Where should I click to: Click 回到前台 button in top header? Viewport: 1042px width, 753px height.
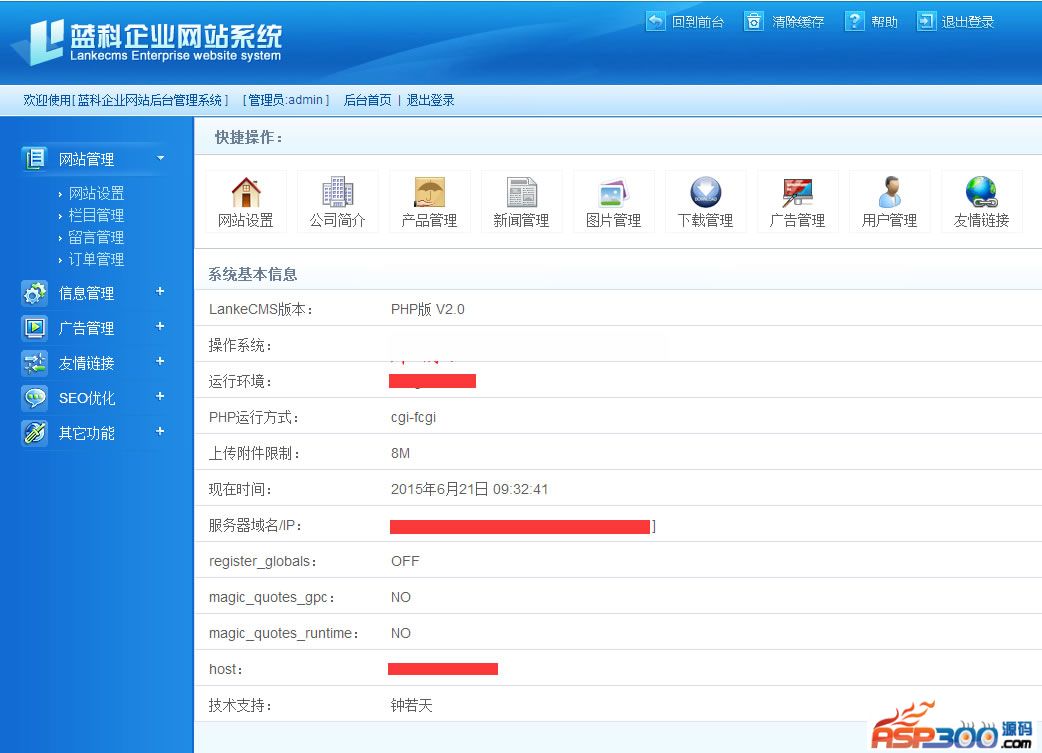coord(685,22)
